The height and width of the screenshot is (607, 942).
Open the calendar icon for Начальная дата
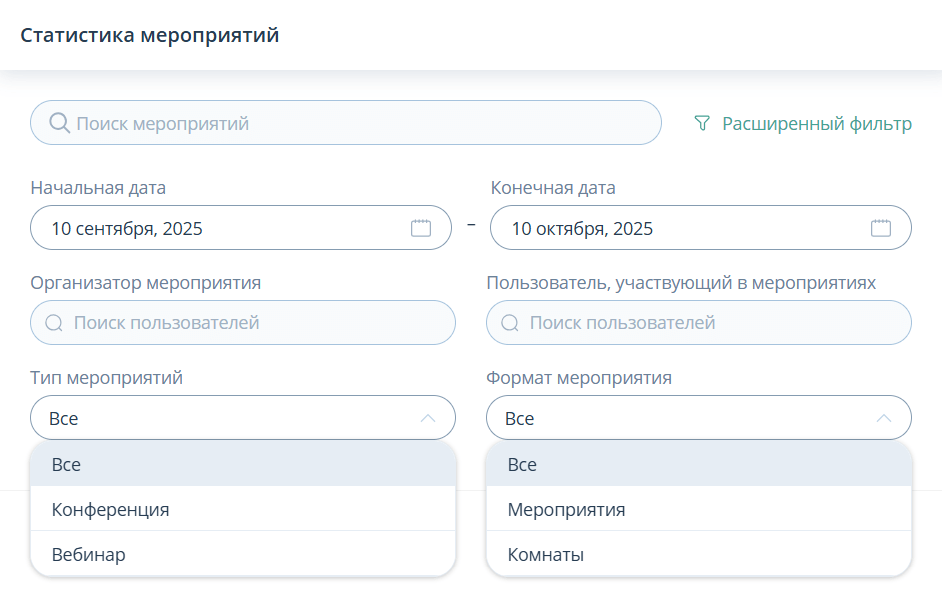pyautogui.click(x=422, y=227)
